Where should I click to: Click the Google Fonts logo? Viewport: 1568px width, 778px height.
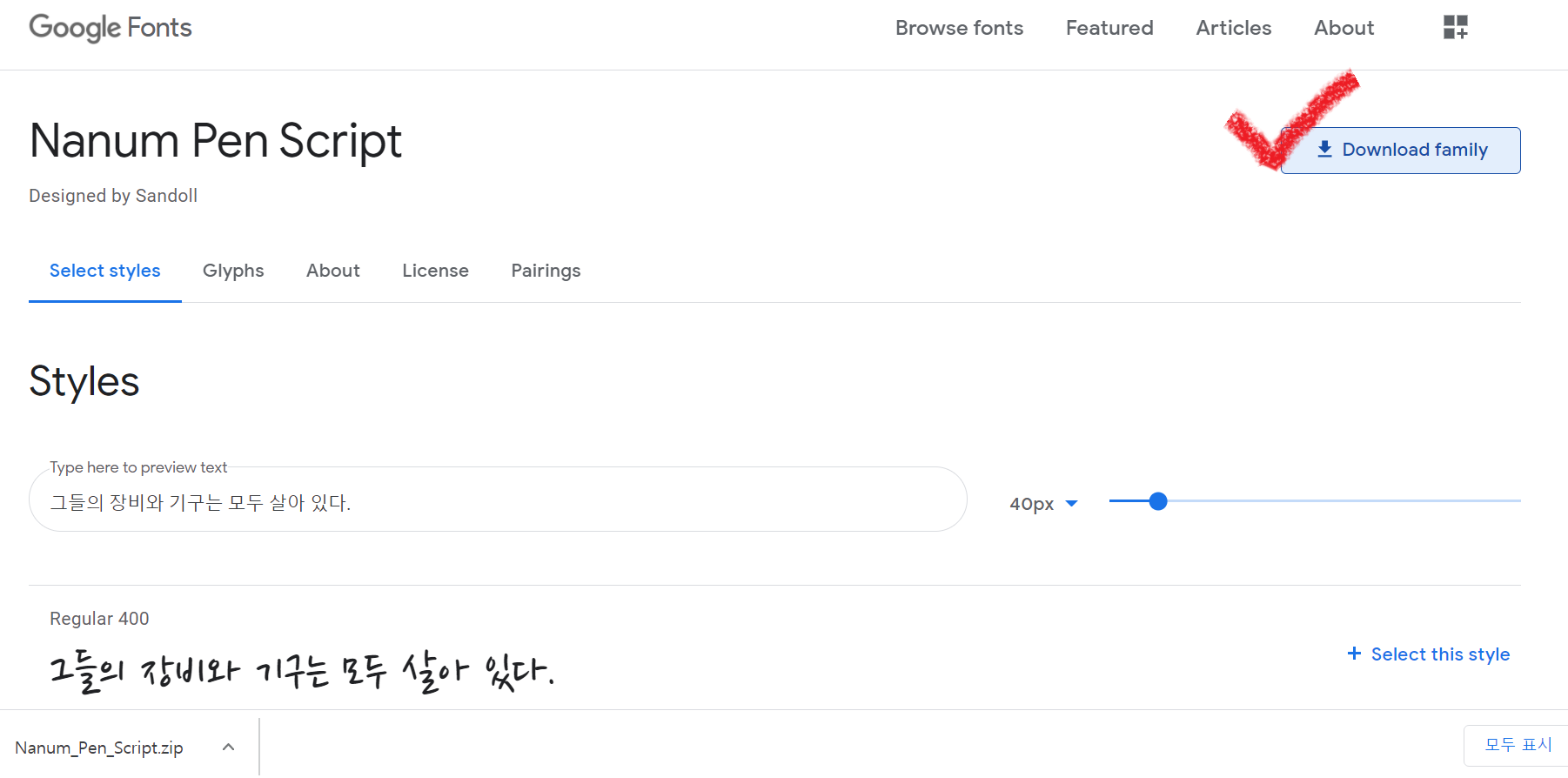pyautogui.click(x=111, y=28)
